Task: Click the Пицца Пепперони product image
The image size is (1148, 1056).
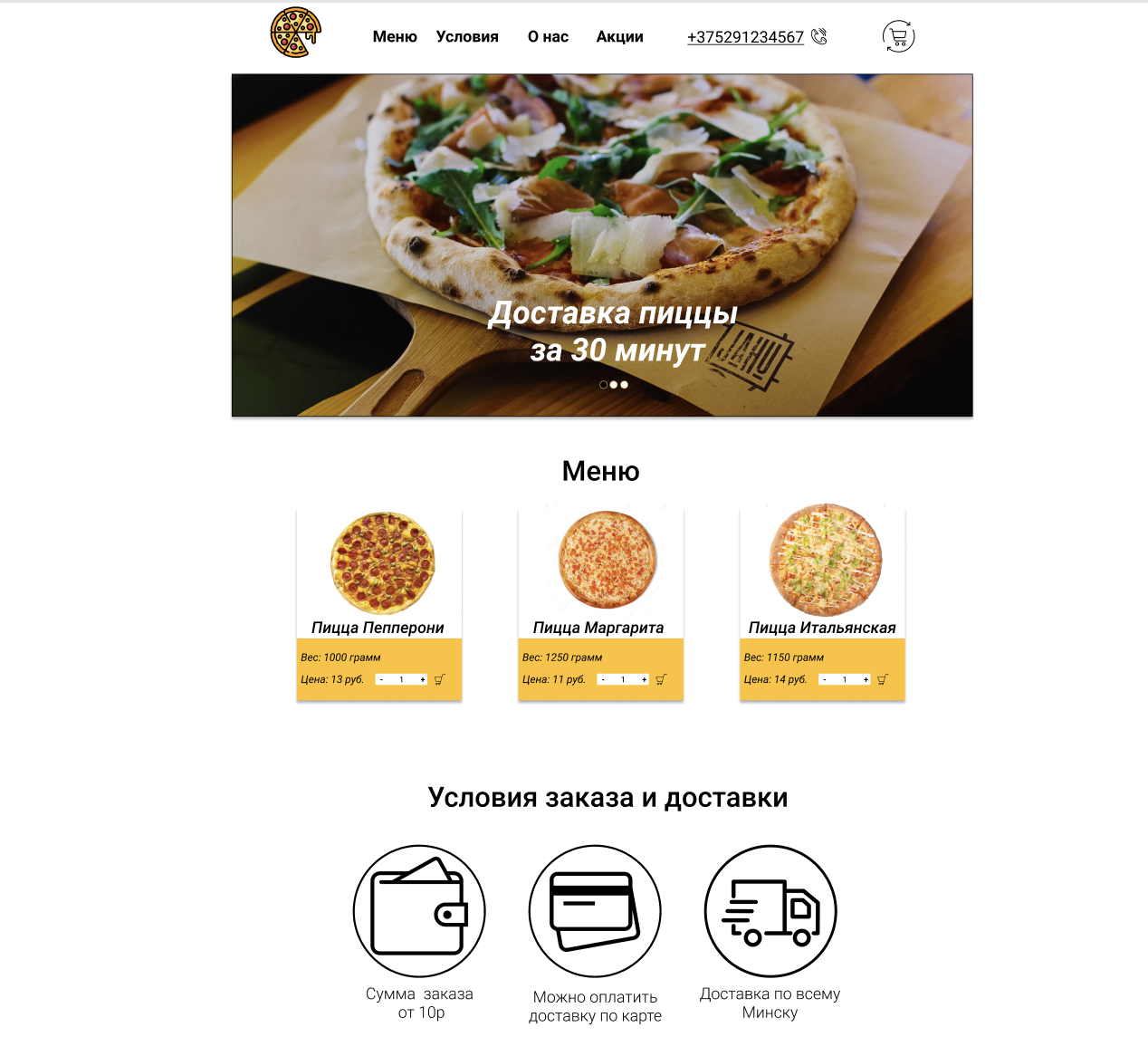Action: pos(383,563)
